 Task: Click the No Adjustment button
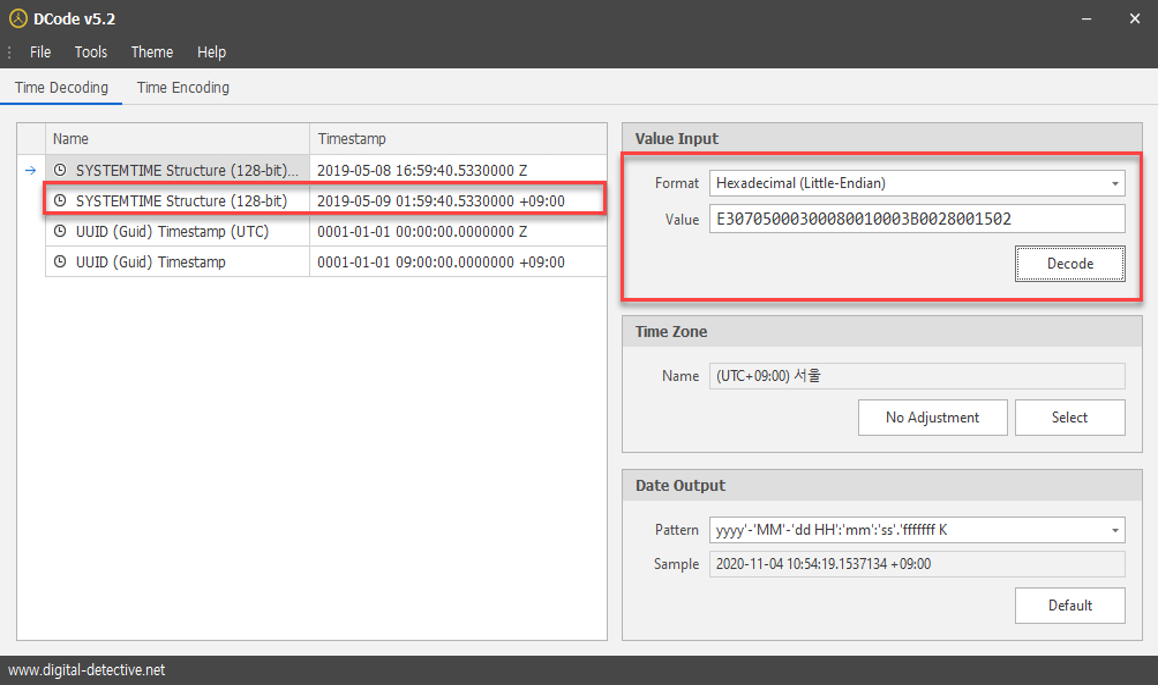[x=932, y=418]
